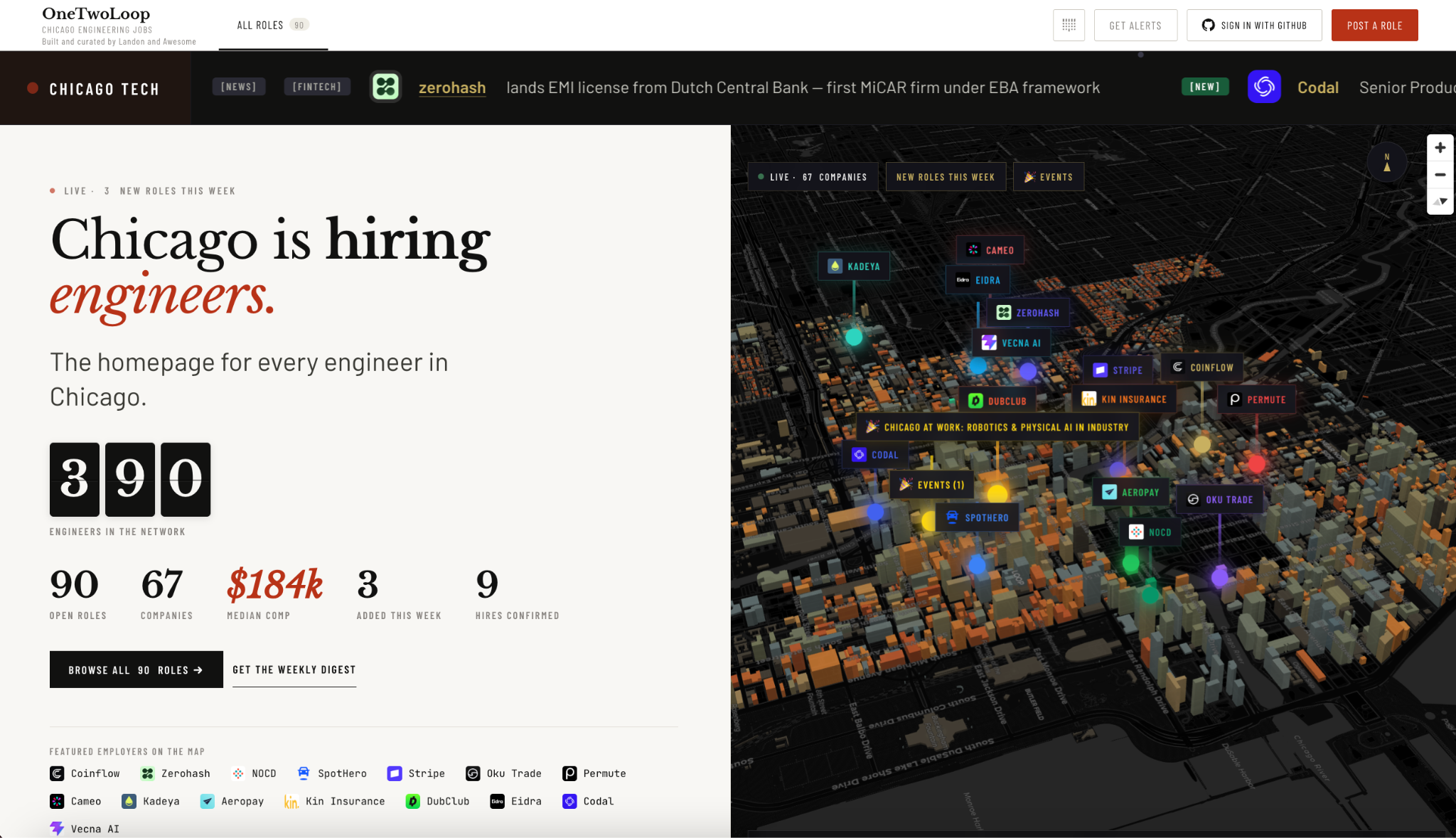Select the Oku Trade map marker
Image resolution: width=1456 pixels, height=838 pixels.
1220,500
